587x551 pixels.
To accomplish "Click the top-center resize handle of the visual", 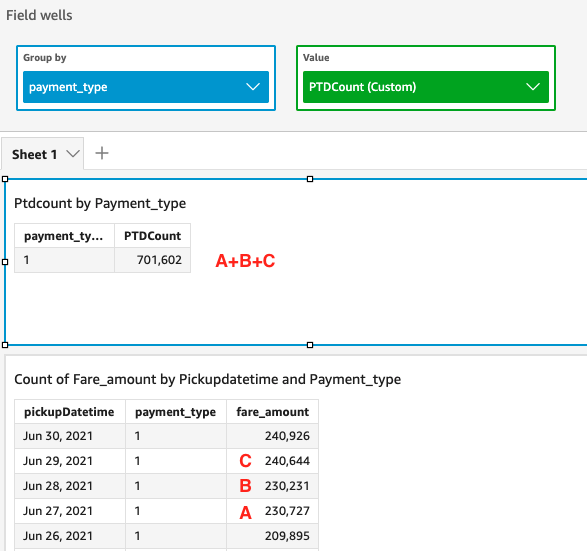I will click(310, 179).
